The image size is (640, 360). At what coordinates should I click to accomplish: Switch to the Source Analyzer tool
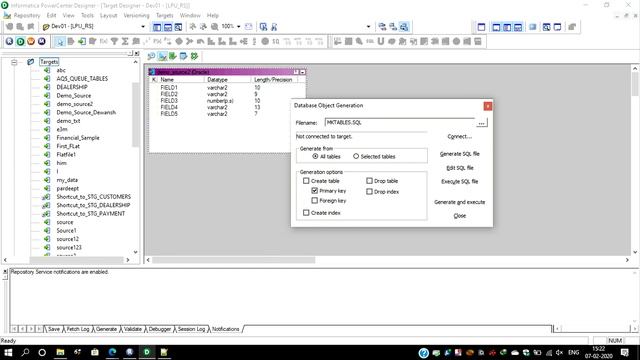point(151,56)
